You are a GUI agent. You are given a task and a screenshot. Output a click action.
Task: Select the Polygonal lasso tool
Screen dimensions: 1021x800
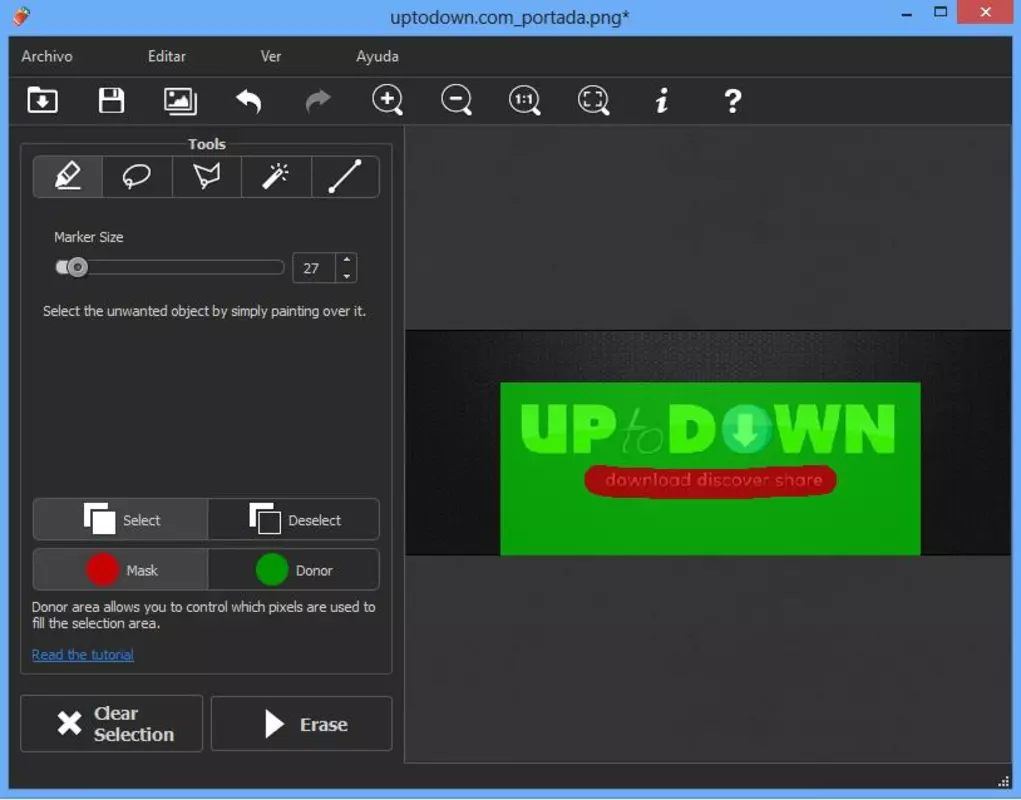tap(206, 176)
